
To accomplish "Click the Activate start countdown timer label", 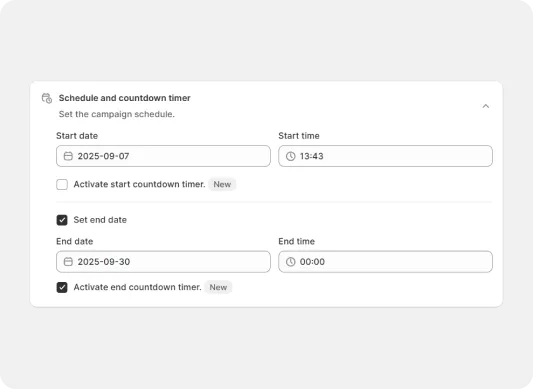I will point(139,184).
